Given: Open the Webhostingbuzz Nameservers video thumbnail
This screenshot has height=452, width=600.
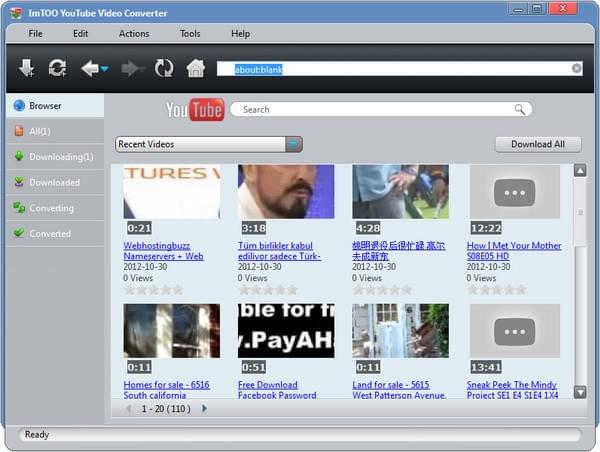Looking at the screenshot, I should click(x=172, y=192).
